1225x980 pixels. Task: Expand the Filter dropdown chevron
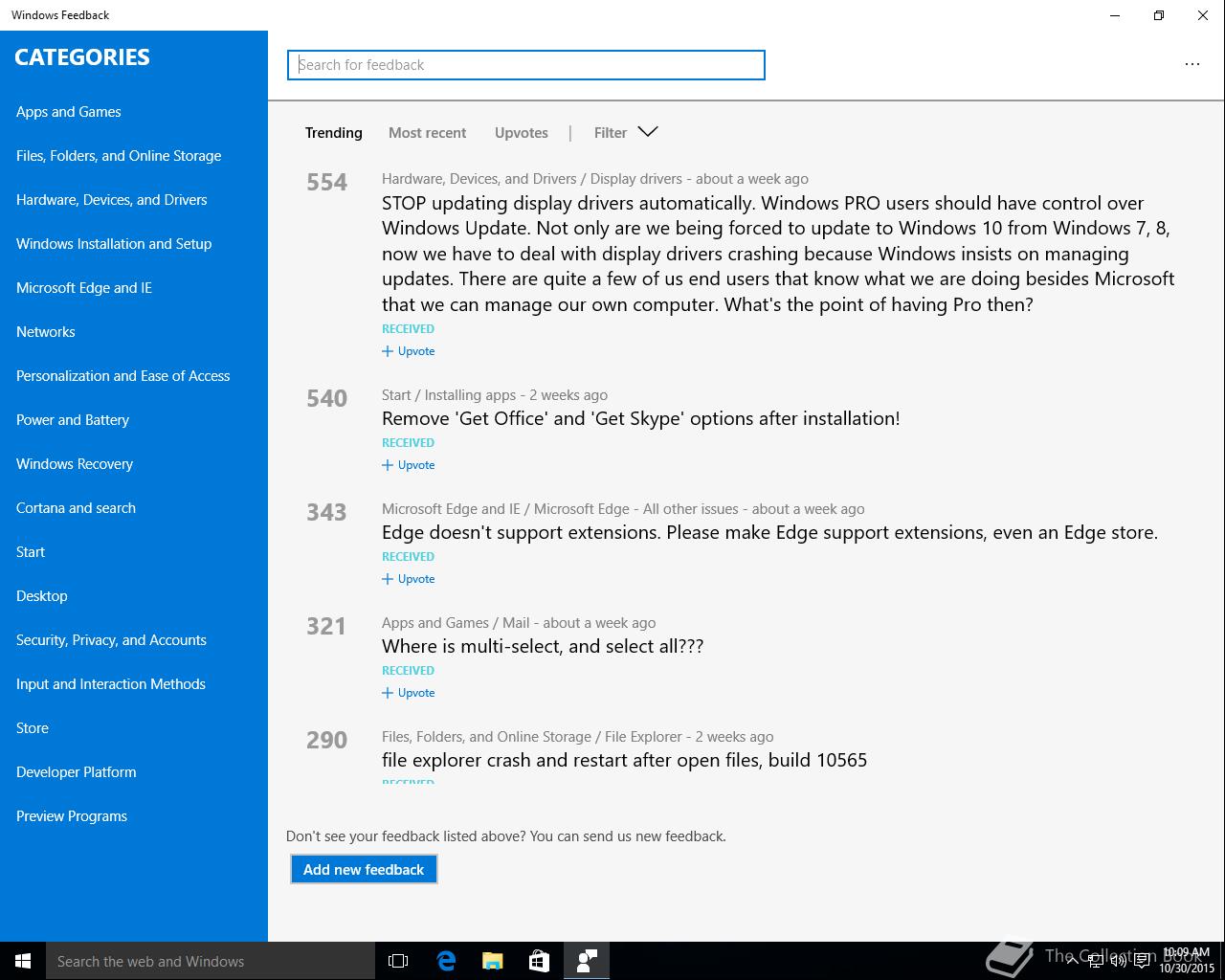[648, 132]
